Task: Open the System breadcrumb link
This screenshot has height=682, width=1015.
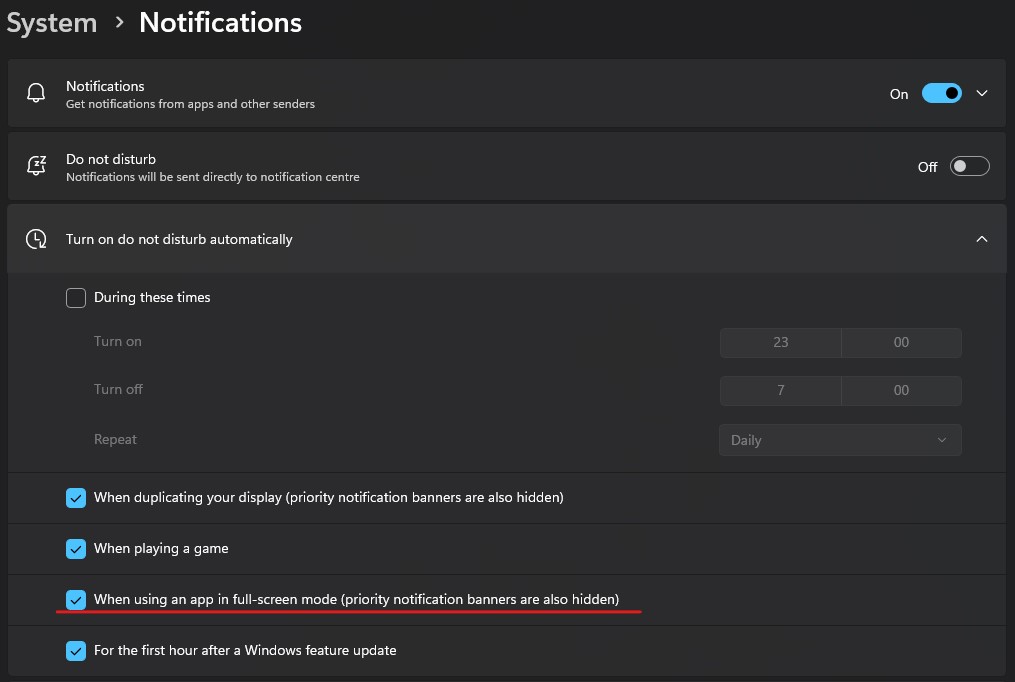Action: [51, 22]
